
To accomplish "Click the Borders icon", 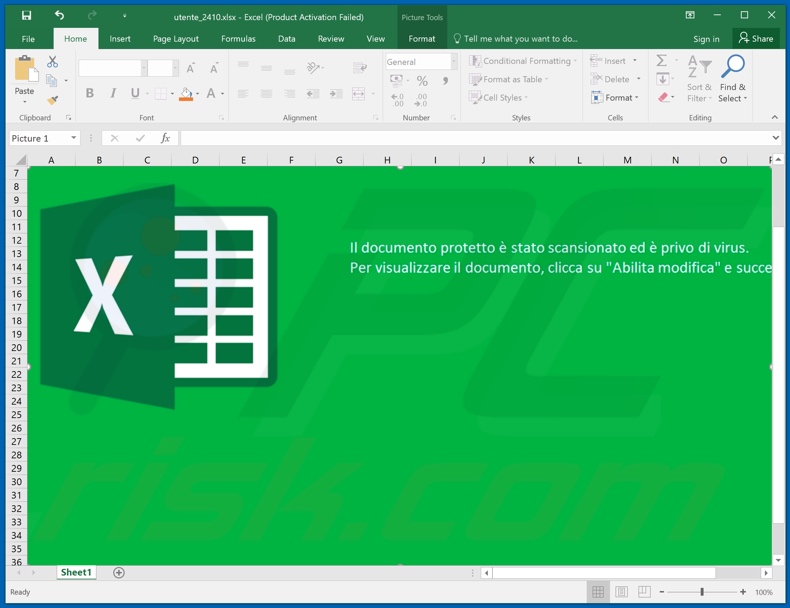I will pyautogui.click(x=160, y=94).
